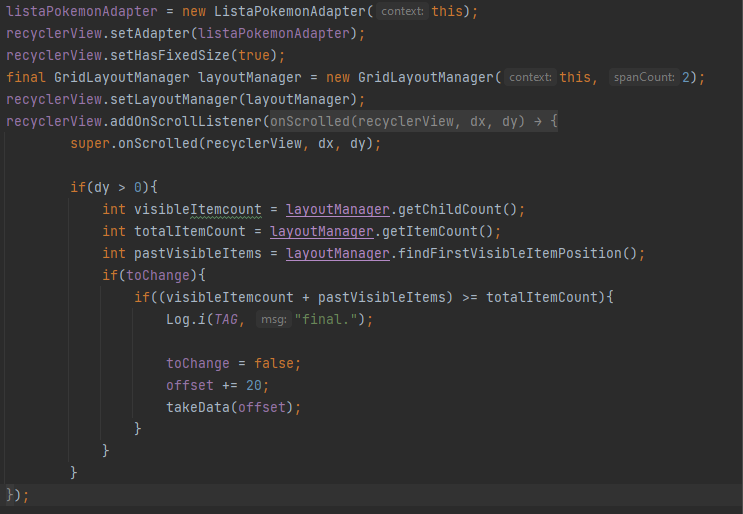Click the findFirstVisibleItemPosition() call
The image size is (743, 514).
coord(517,253)
